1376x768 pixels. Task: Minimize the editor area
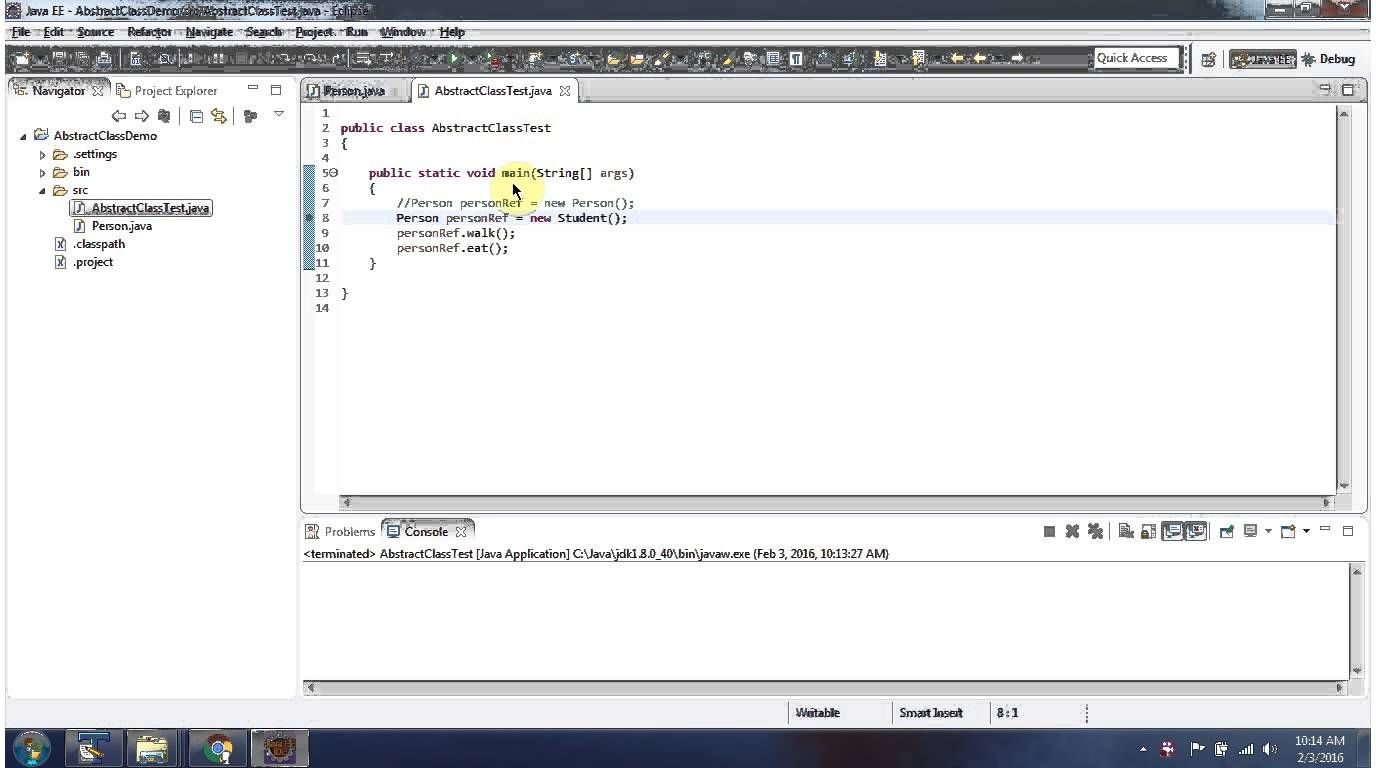coord(1325,89)
